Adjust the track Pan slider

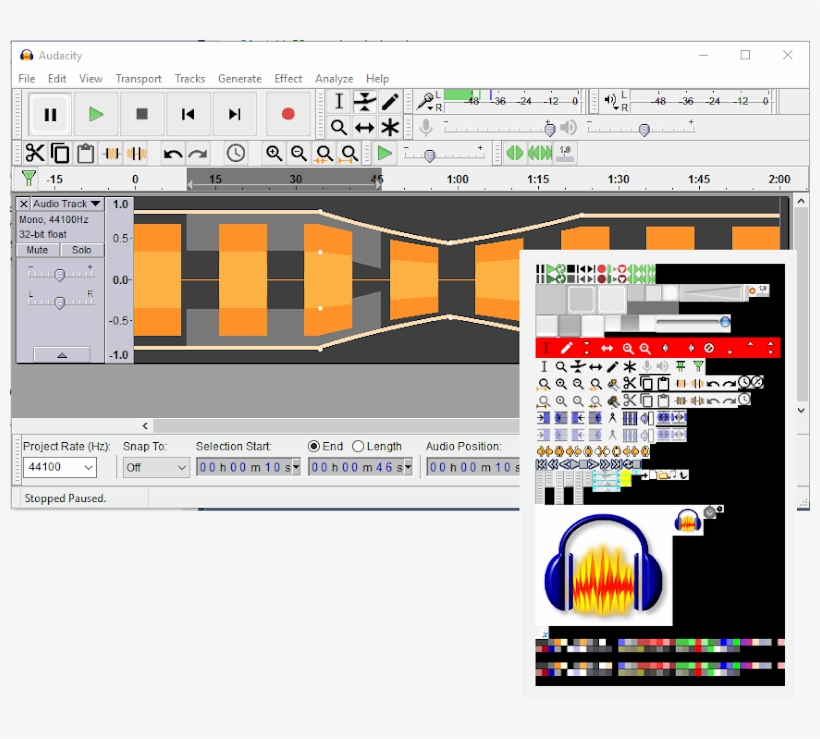[x=60, y=302]
